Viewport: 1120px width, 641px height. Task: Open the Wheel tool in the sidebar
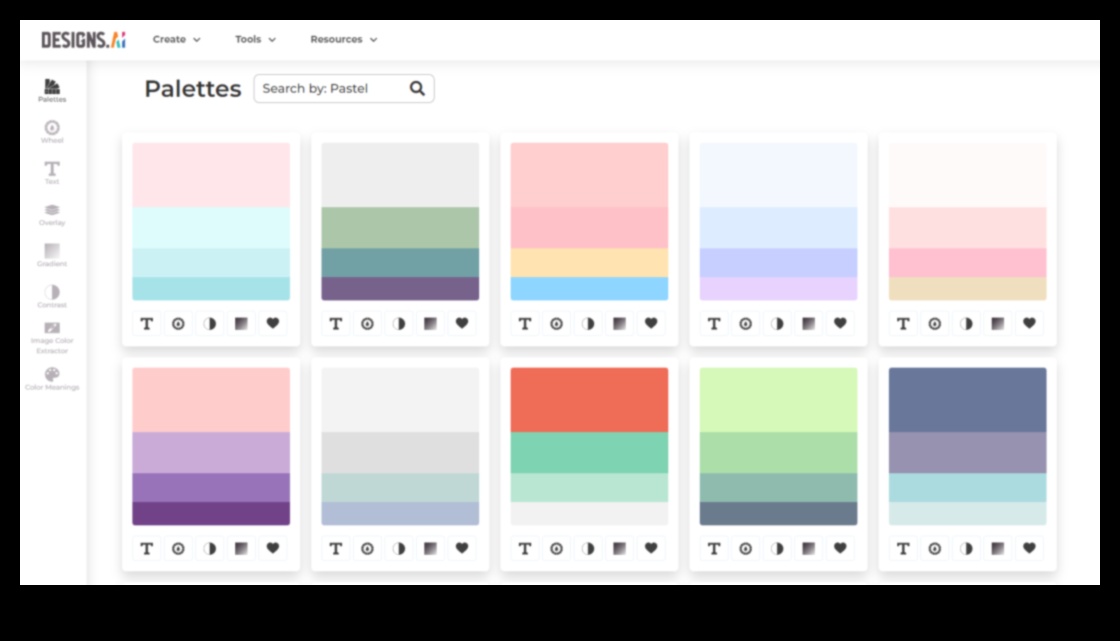pyautogui.click(x=52, y=131)
